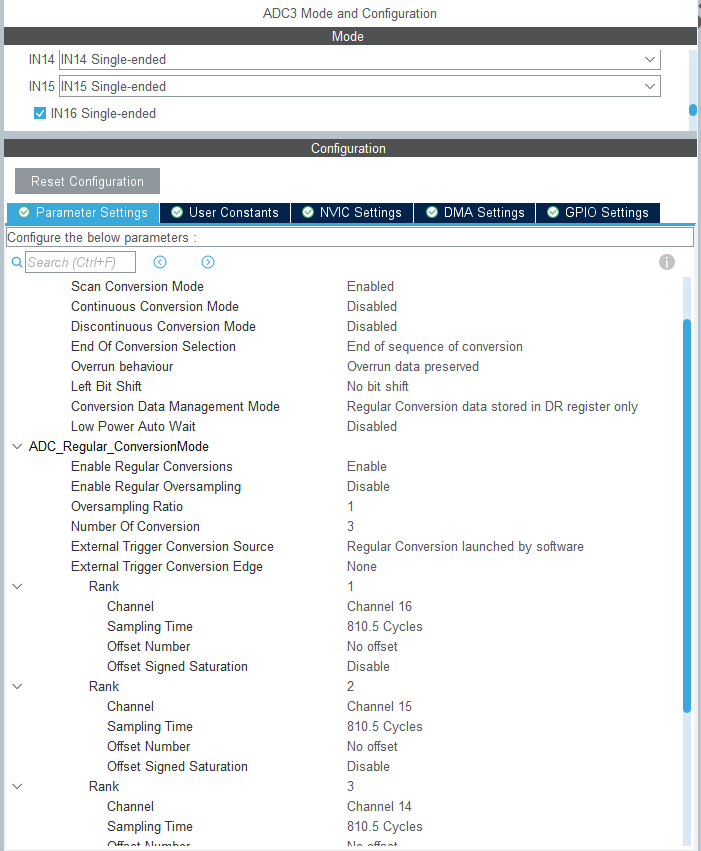
Task: Select the Channel 15 value
Action: coord(380,706)
